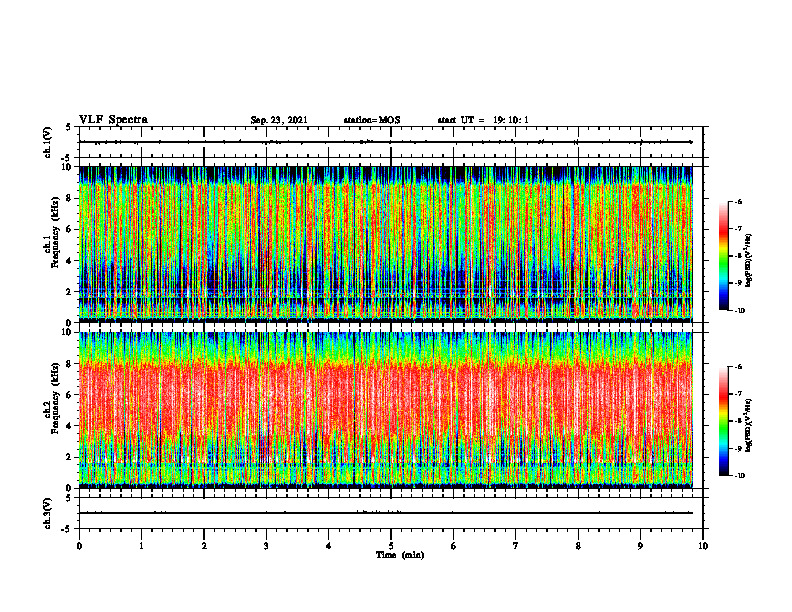Click the time axis tick label "1"
792x612 pixels.
click(x=141, y=546)
